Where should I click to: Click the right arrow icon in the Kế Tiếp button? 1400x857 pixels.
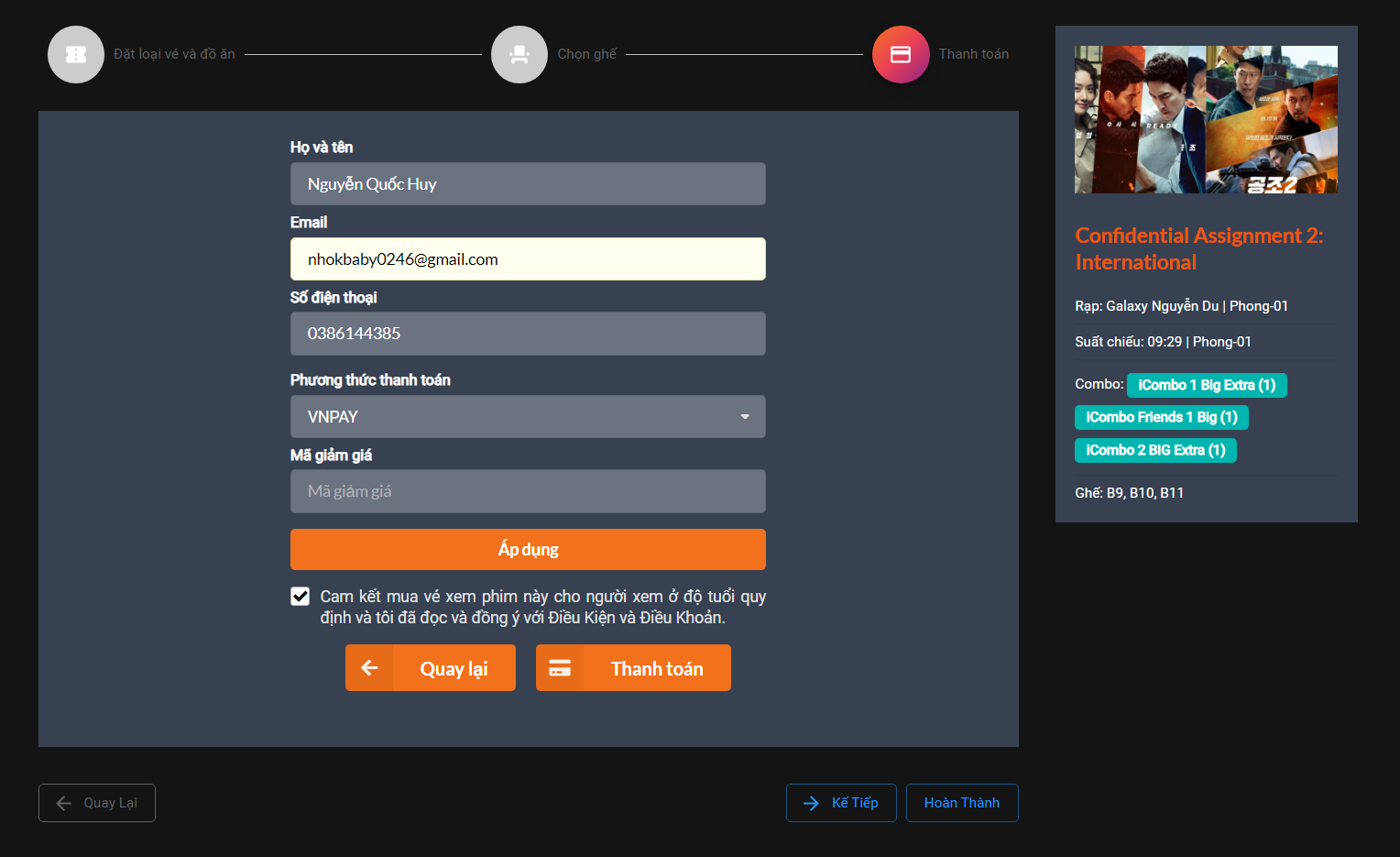point(812,803)
